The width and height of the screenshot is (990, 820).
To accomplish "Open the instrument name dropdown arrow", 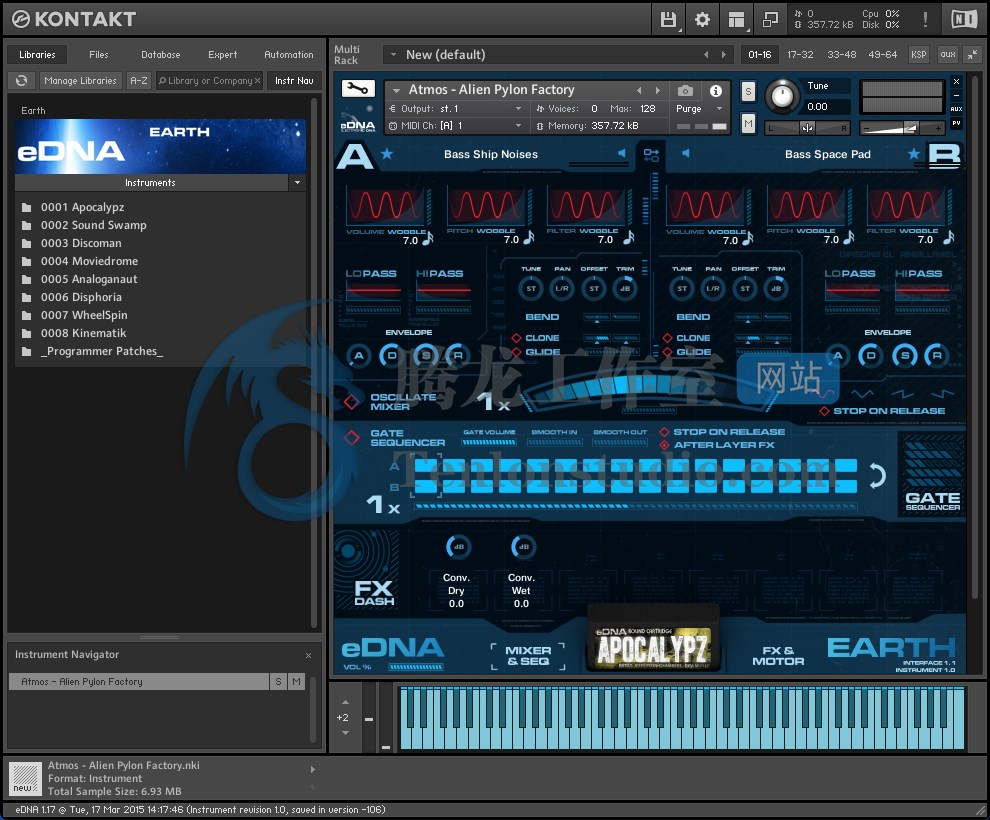I will [x=397, y=90].
